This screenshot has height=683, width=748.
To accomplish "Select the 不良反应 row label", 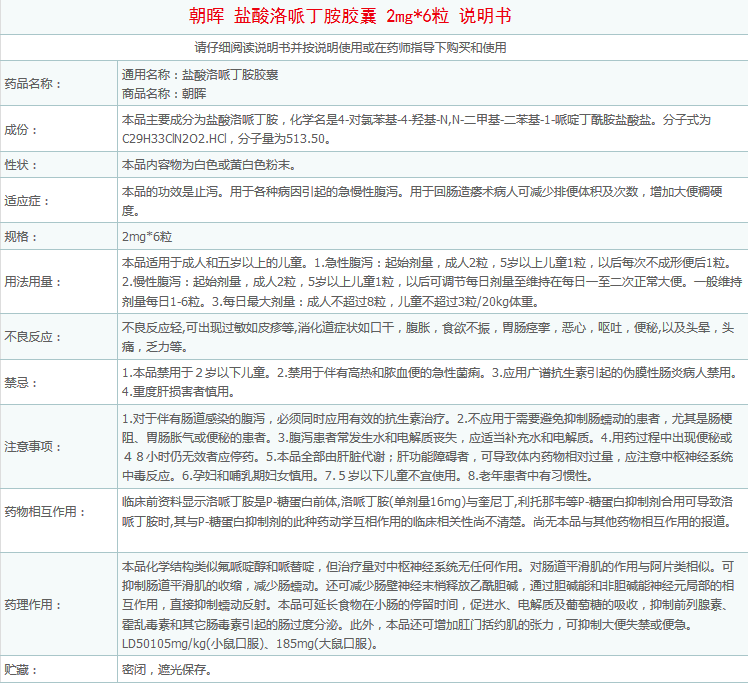I will point(33,337).
